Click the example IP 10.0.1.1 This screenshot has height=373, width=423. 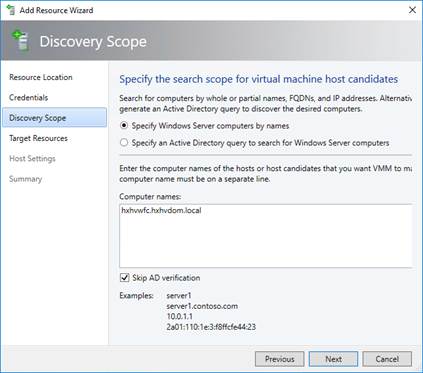pyautogui.click(x=179, y=316)
